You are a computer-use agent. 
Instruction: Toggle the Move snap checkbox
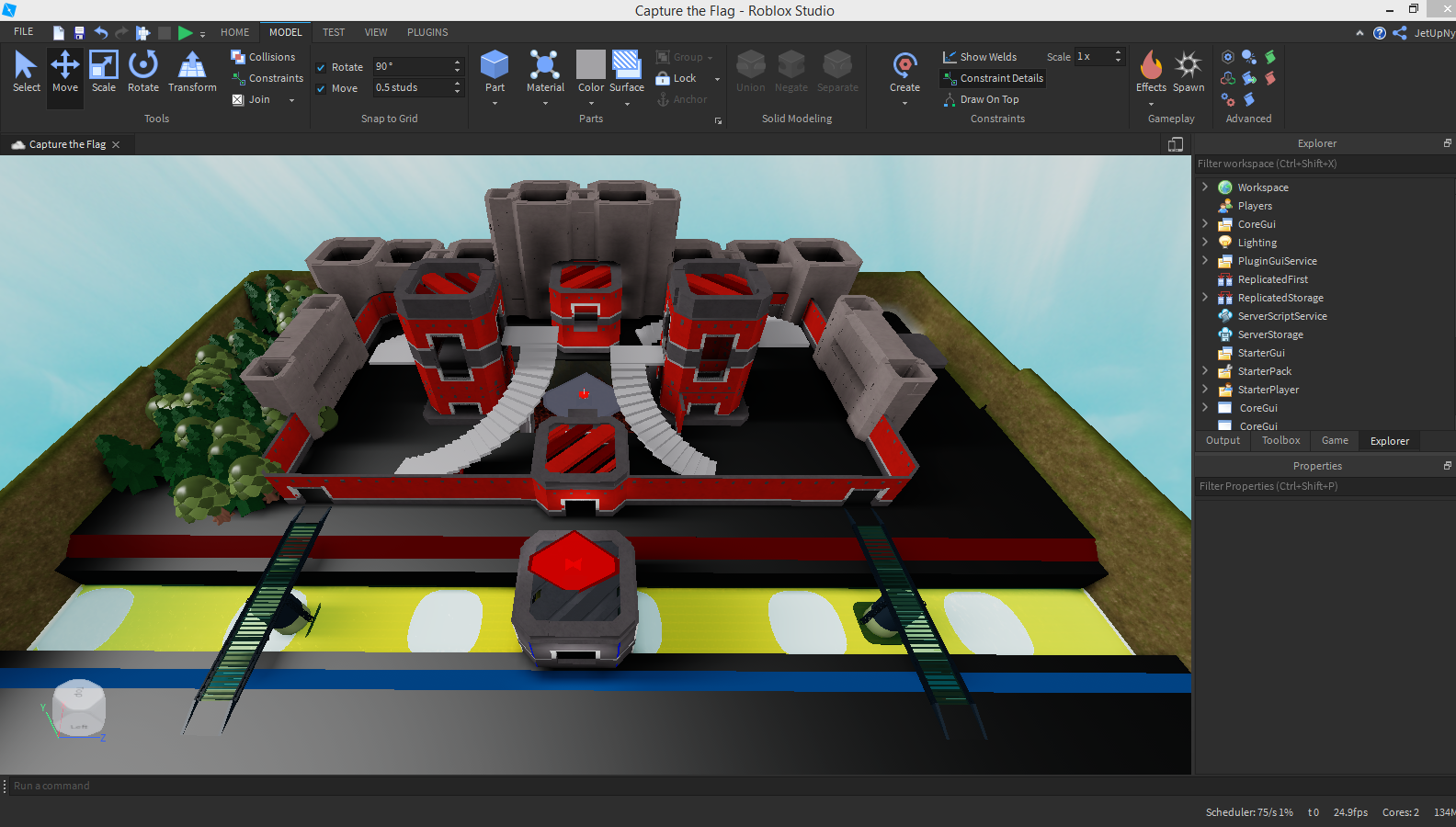tap(321, 88)
